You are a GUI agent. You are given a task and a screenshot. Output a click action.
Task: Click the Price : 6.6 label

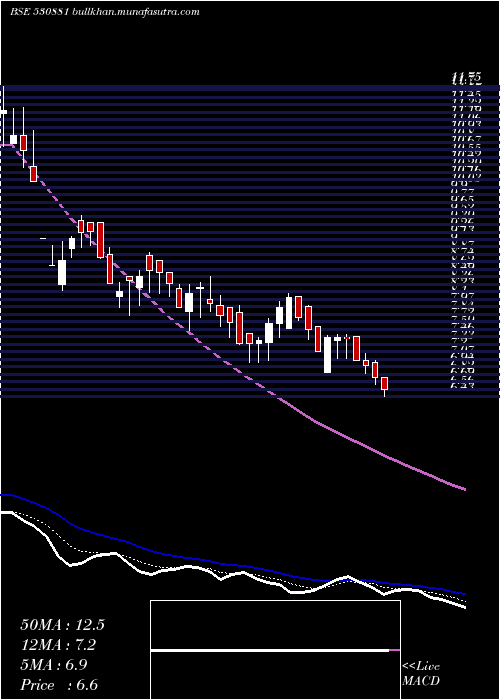pos(59,685)
